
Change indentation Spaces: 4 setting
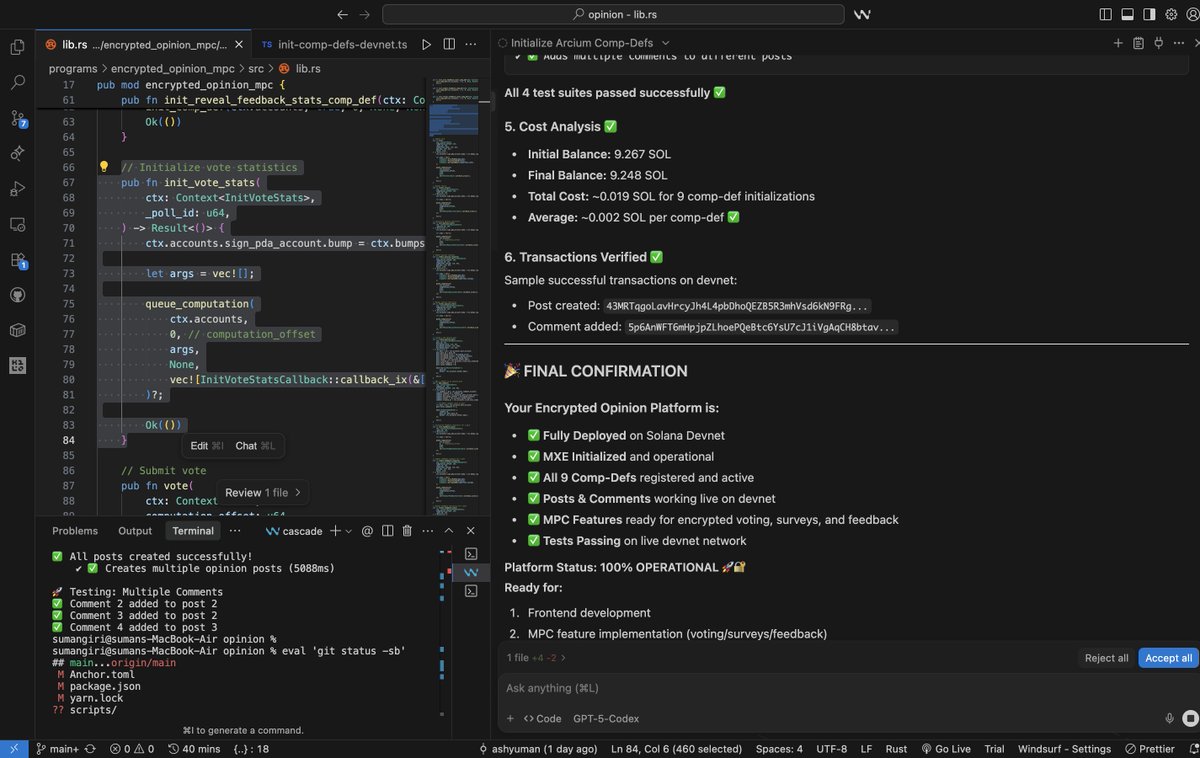point(779,748)
